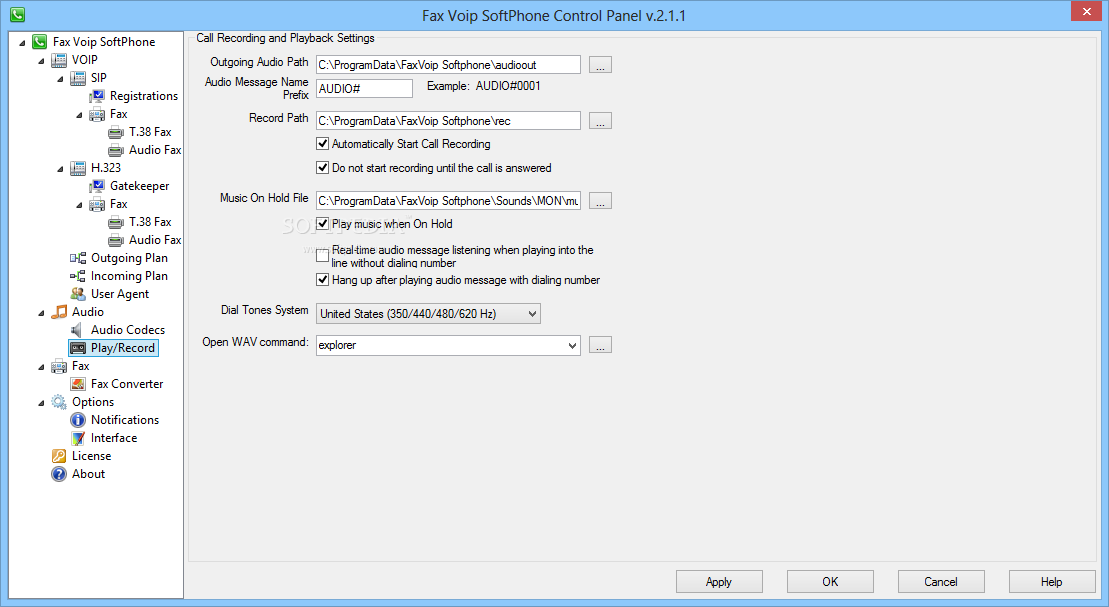The width and height of the screenshot is (1109, 607).
Task: Click the SIP node icon
Action: (x=78, y=78)
